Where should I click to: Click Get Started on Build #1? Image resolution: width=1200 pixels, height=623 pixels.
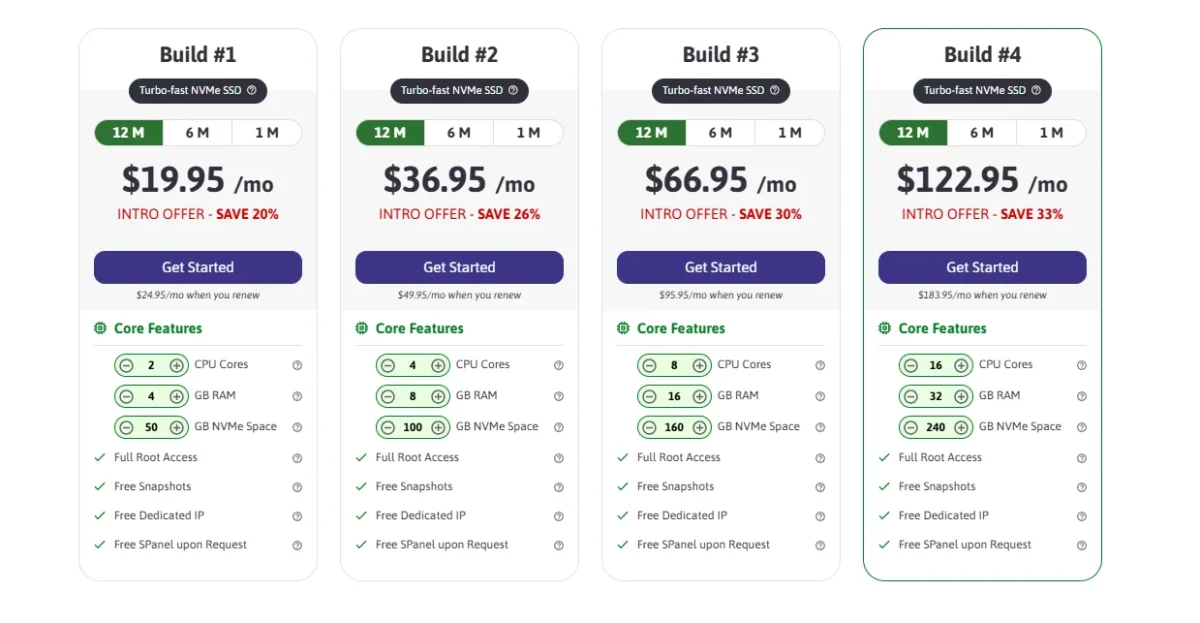tap(197, 267)
